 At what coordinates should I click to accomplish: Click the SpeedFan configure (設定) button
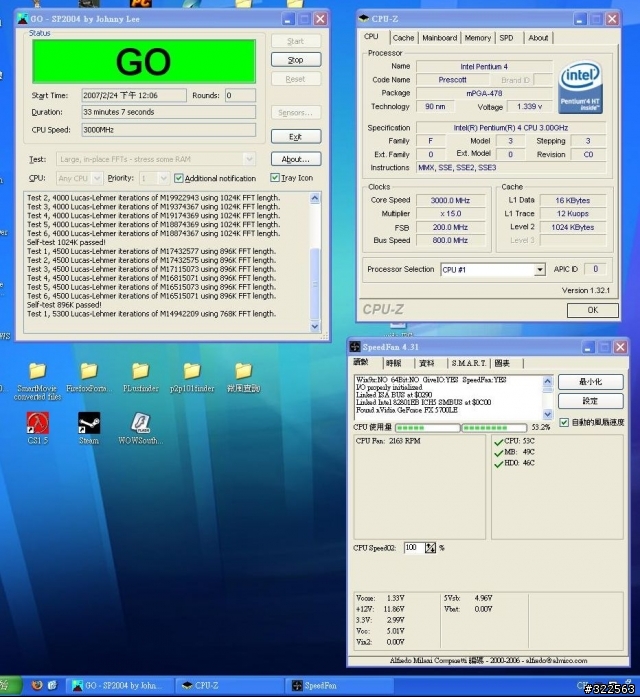(x=591, y=401)
